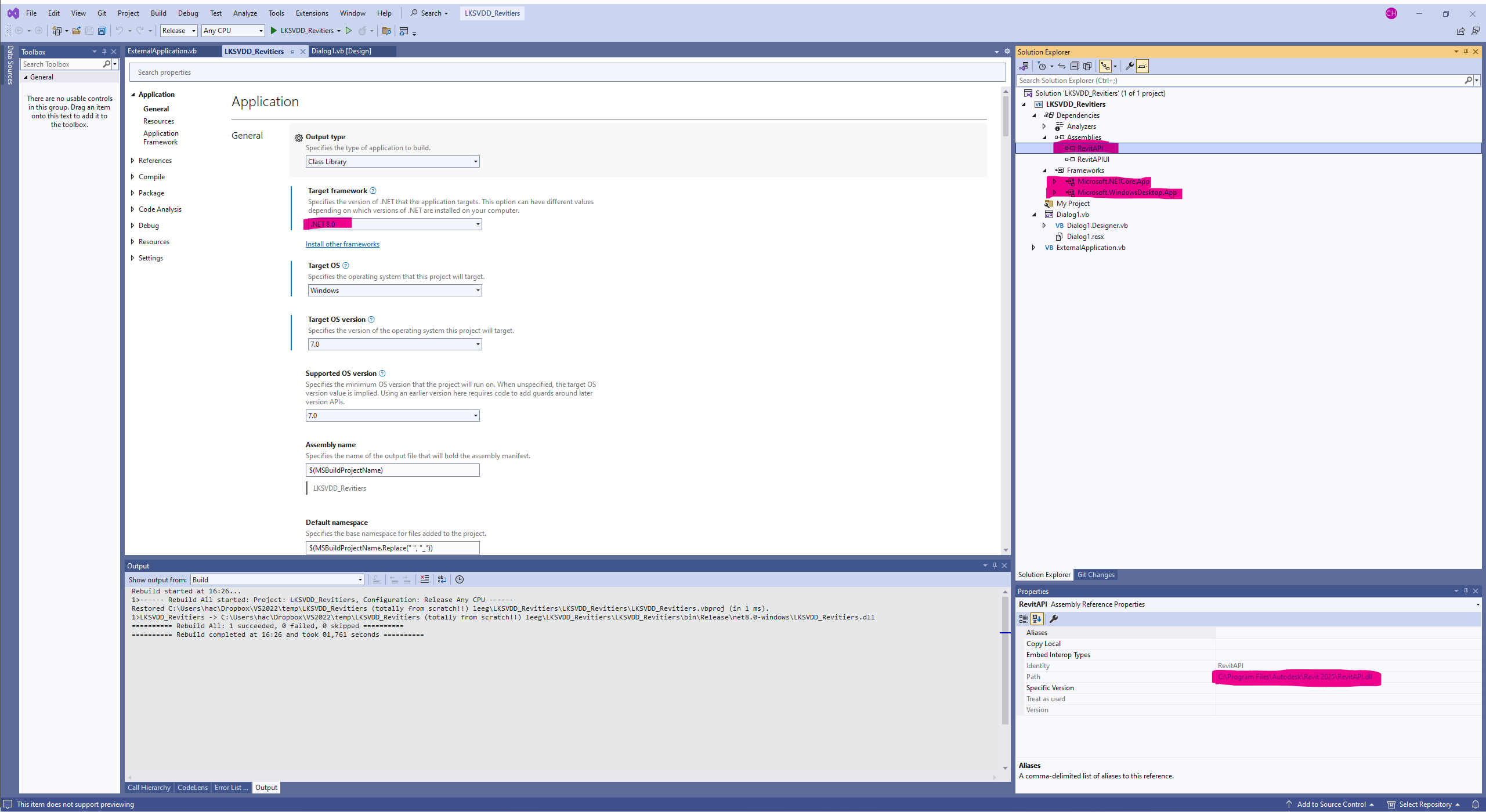Viewport: 1486px width, 812px height.
Task: Click the Open File toolbar icon
Action: [x=76, y=31]
